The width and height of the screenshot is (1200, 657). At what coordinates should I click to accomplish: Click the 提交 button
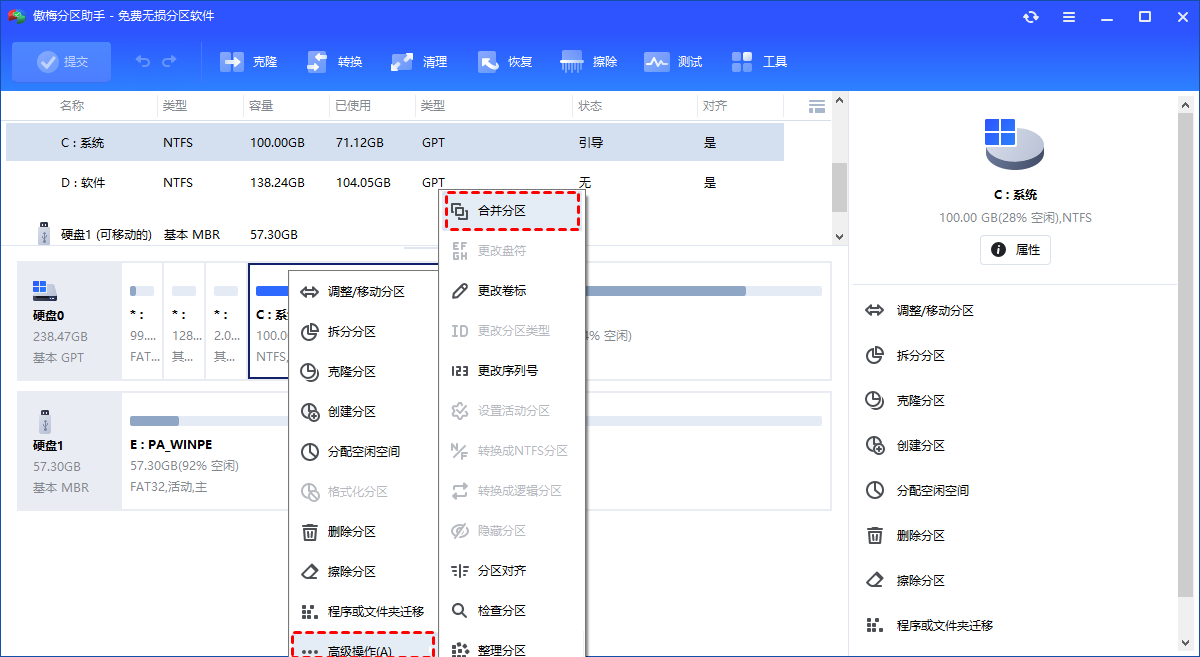pos(61,61)
